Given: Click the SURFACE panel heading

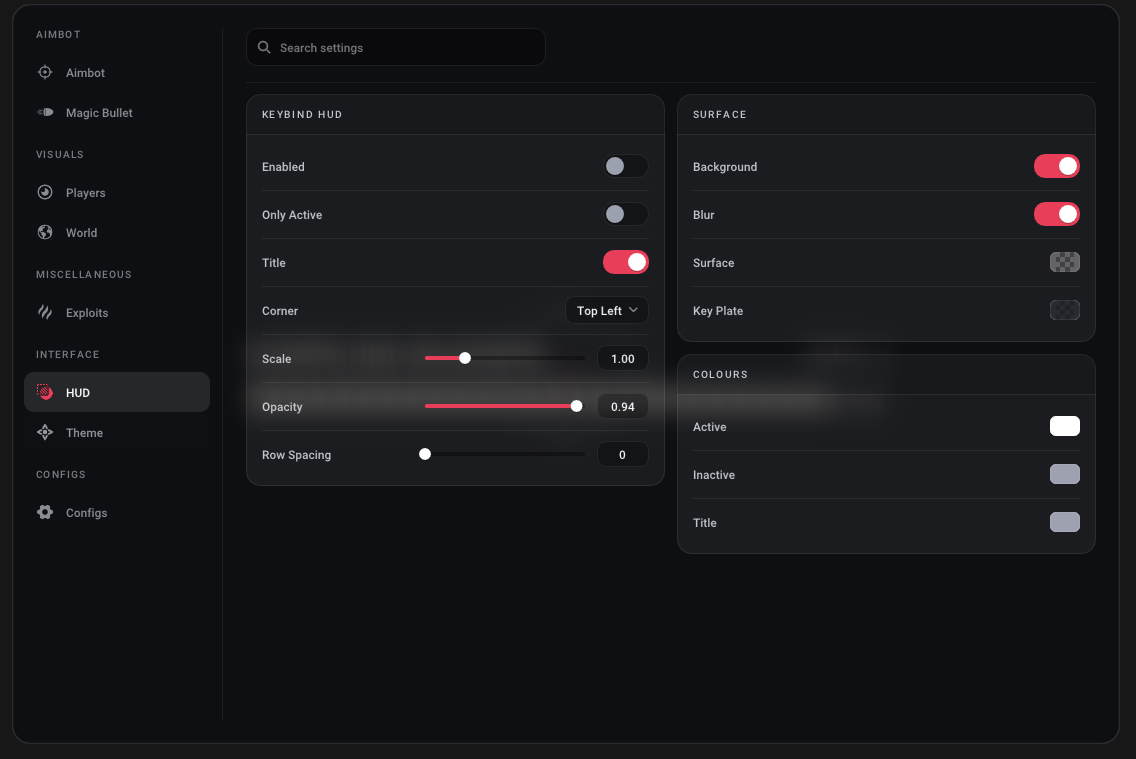Looking at the screenshot, I should [719, 114].
